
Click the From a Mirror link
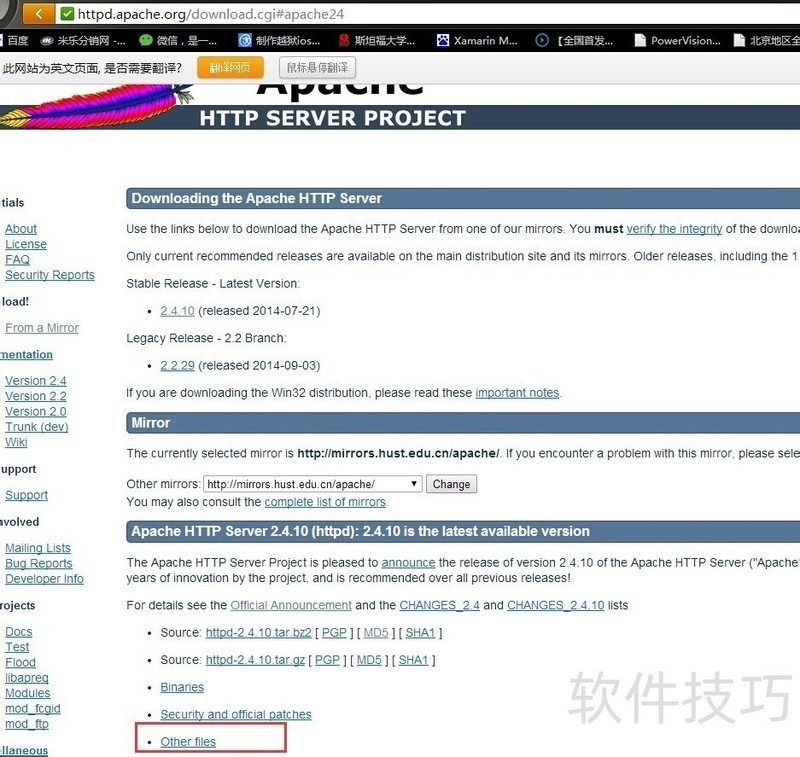coord(42,327)
